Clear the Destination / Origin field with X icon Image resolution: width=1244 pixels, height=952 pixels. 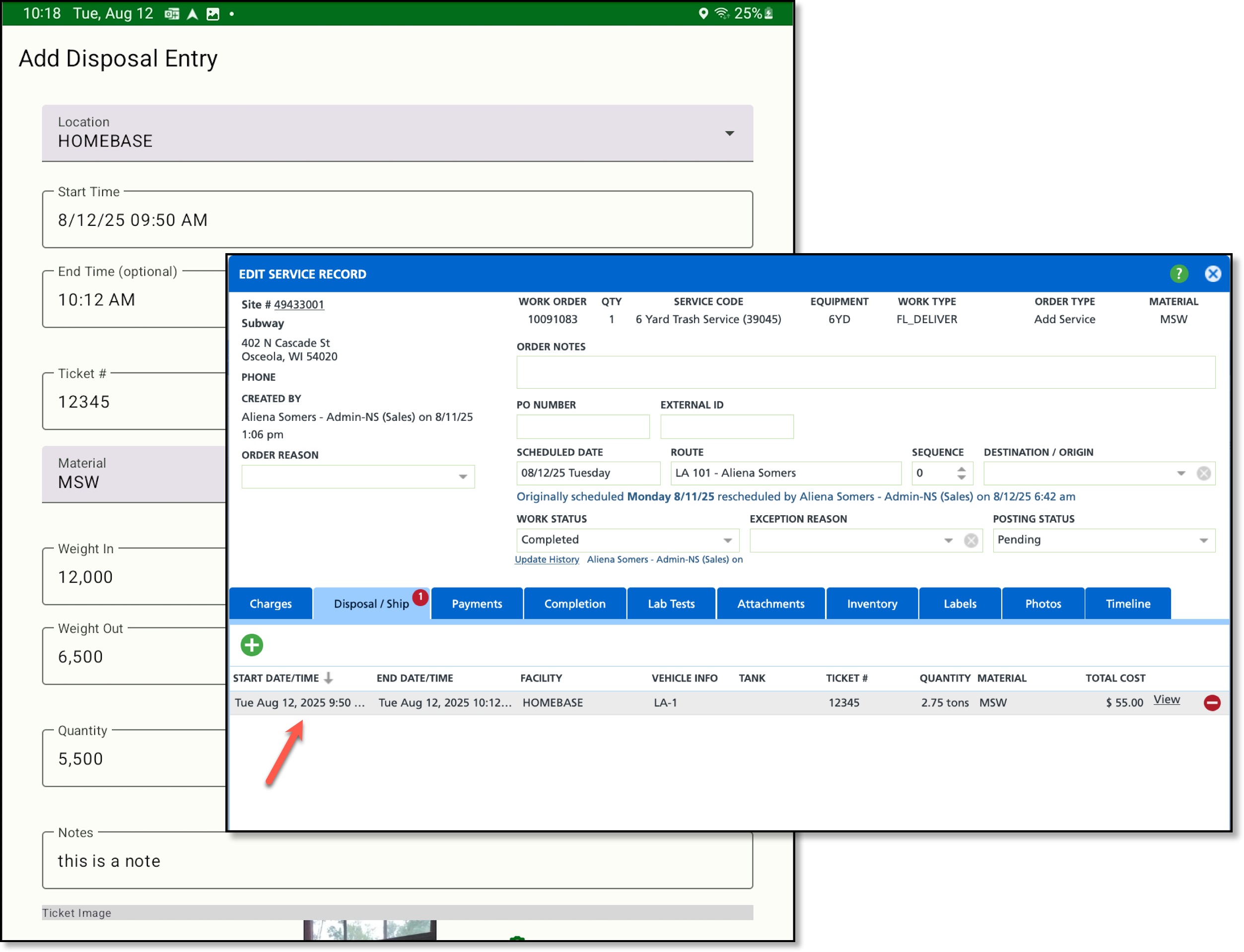1203,473
